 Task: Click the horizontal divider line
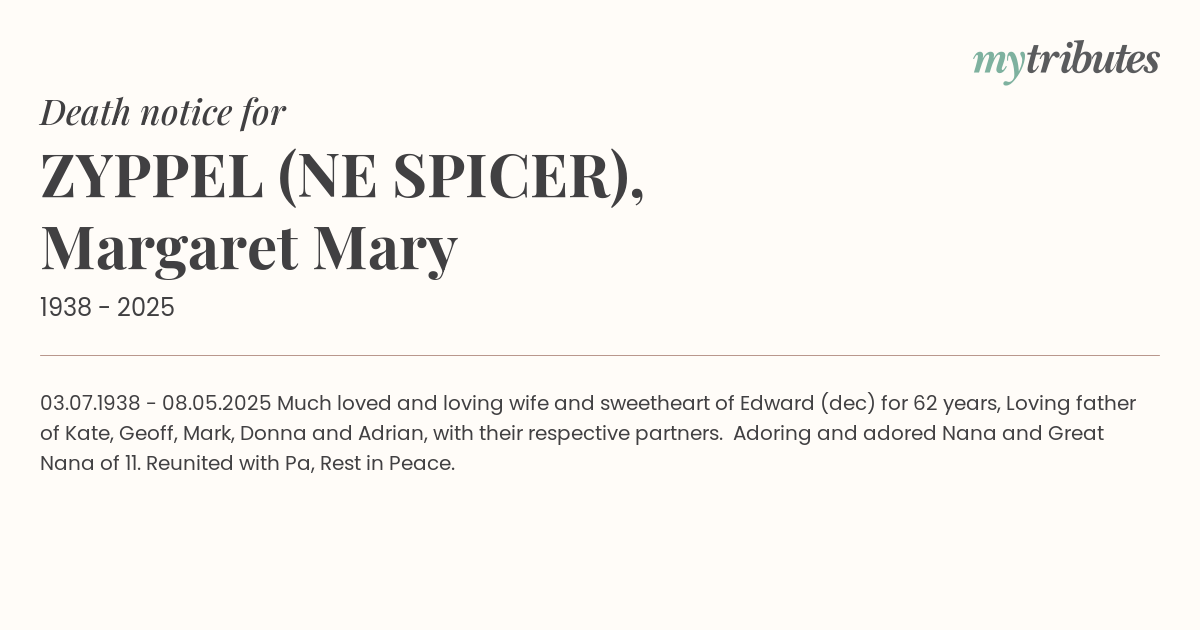[600, 355]
